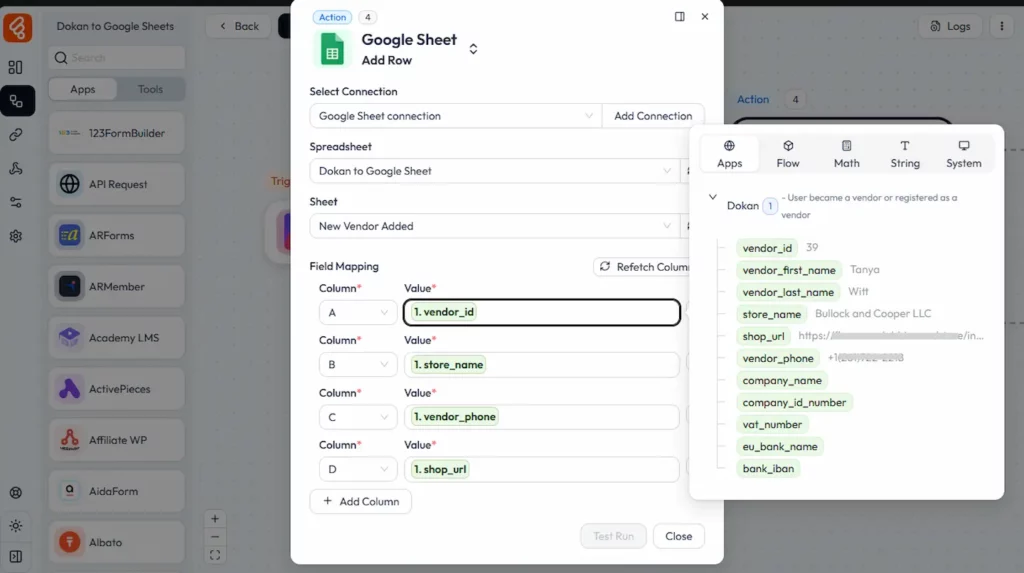Switch to the Tools tab in sidebar
The image size is (1024, 573).
click(150, 89)
